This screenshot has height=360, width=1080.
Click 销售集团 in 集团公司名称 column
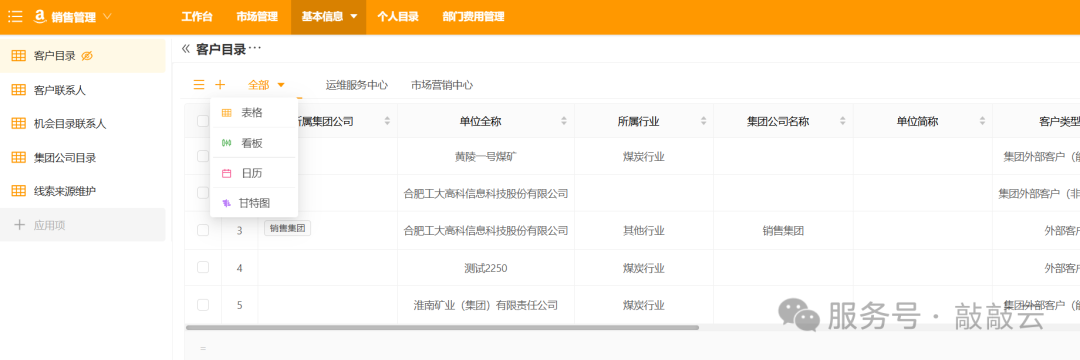[783, 231]
